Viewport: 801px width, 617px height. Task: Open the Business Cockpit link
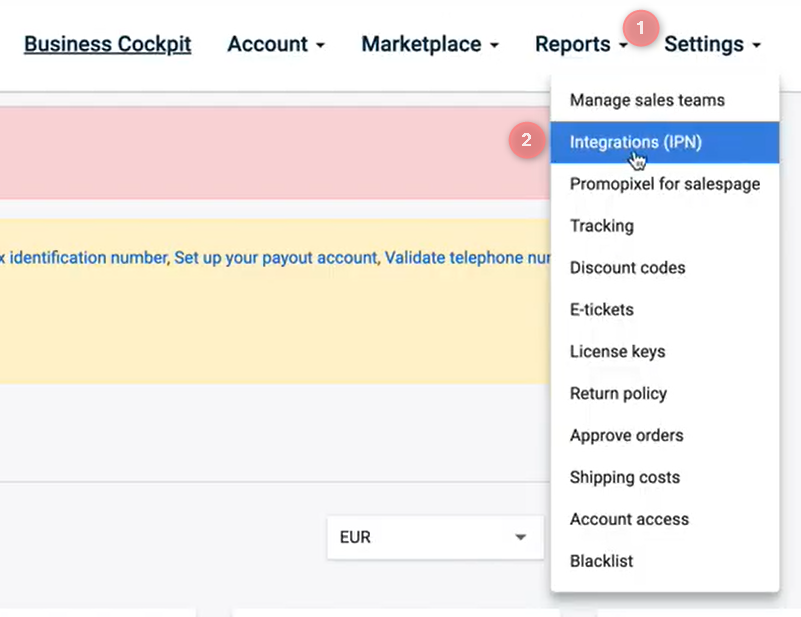(x=107, y=44)
